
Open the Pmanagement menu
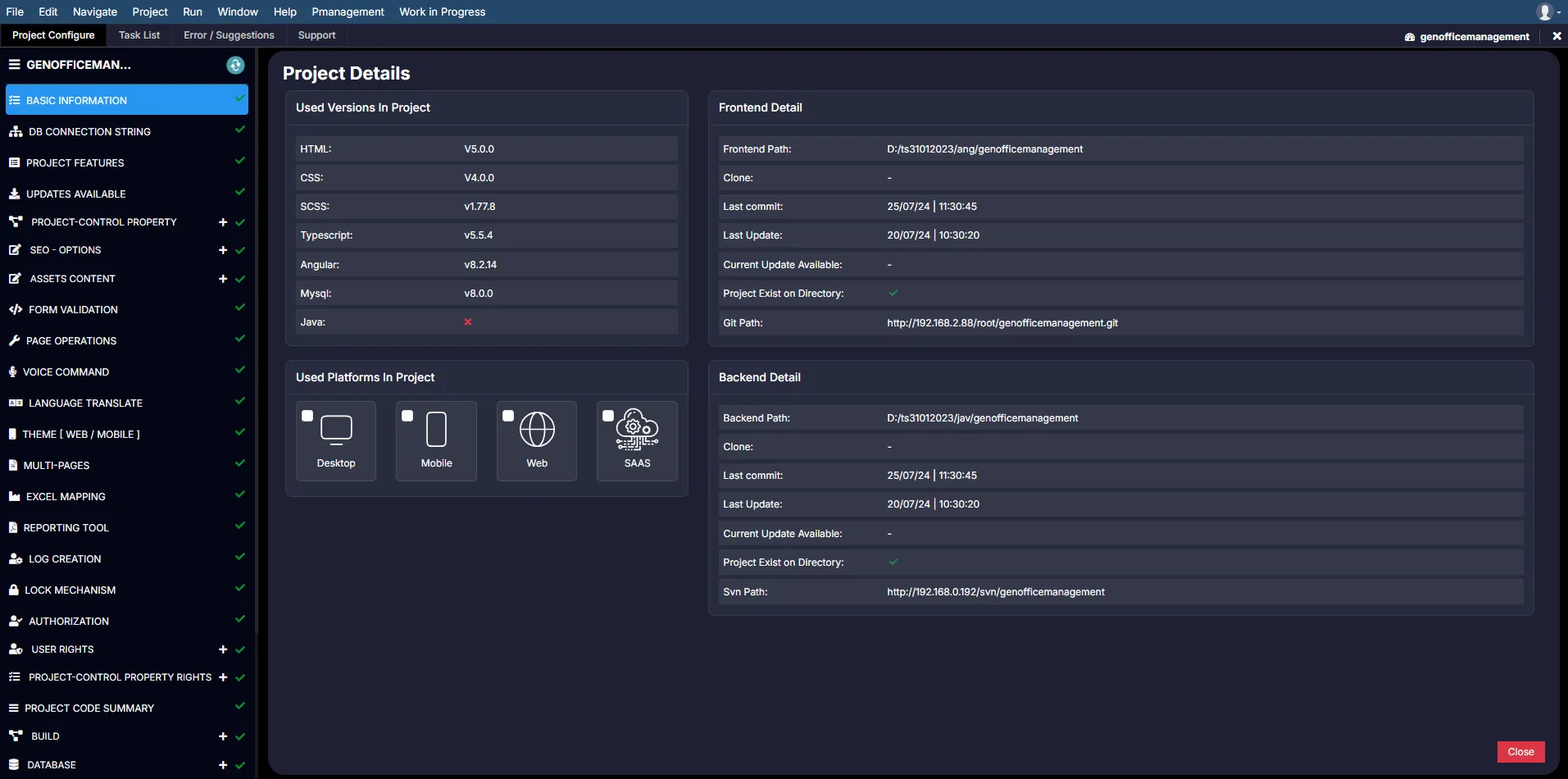click(348, 11)
